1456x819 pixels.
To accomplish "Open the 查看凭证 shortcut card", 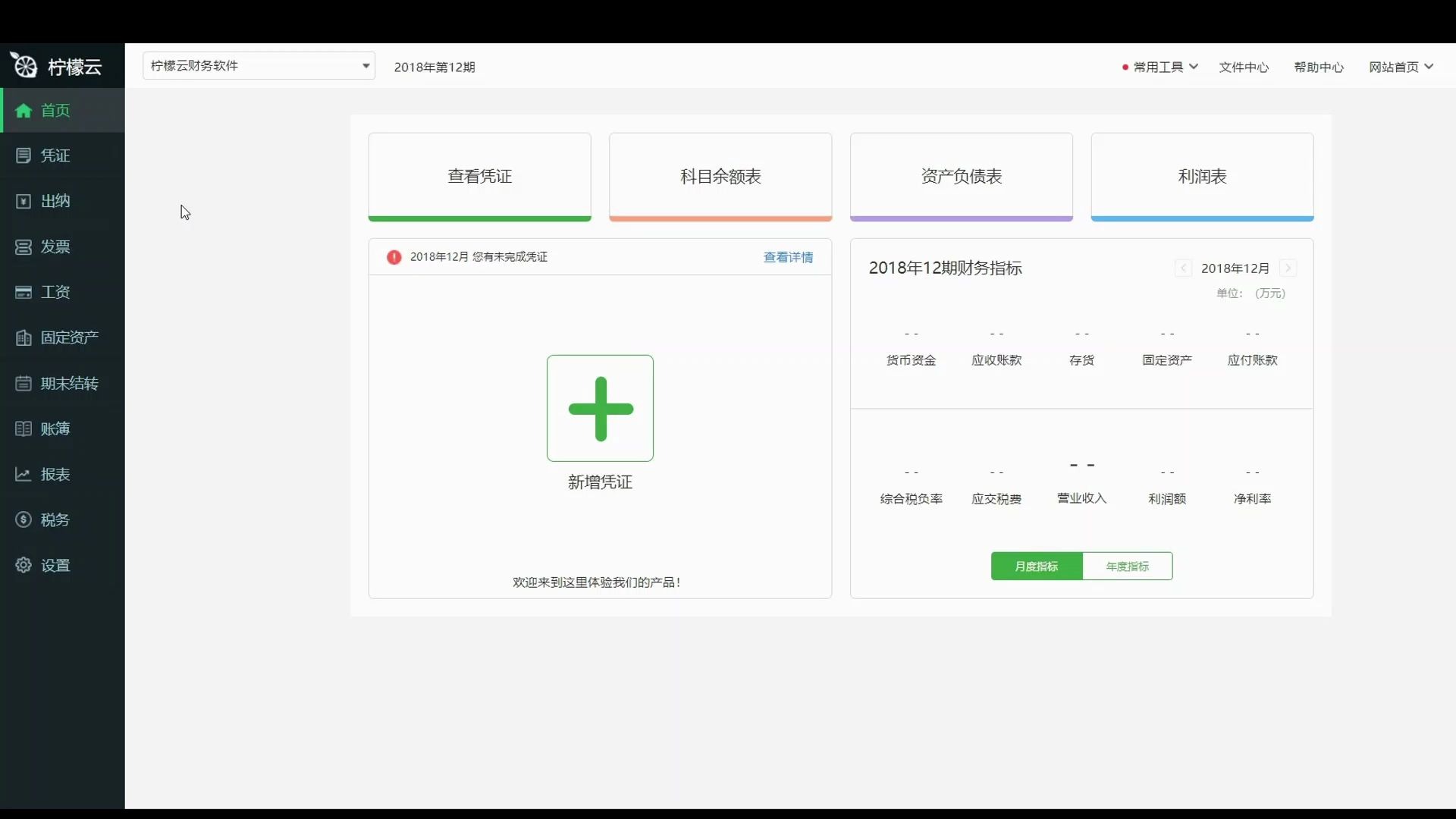I will pyautogui.click(x=479, y=177).
